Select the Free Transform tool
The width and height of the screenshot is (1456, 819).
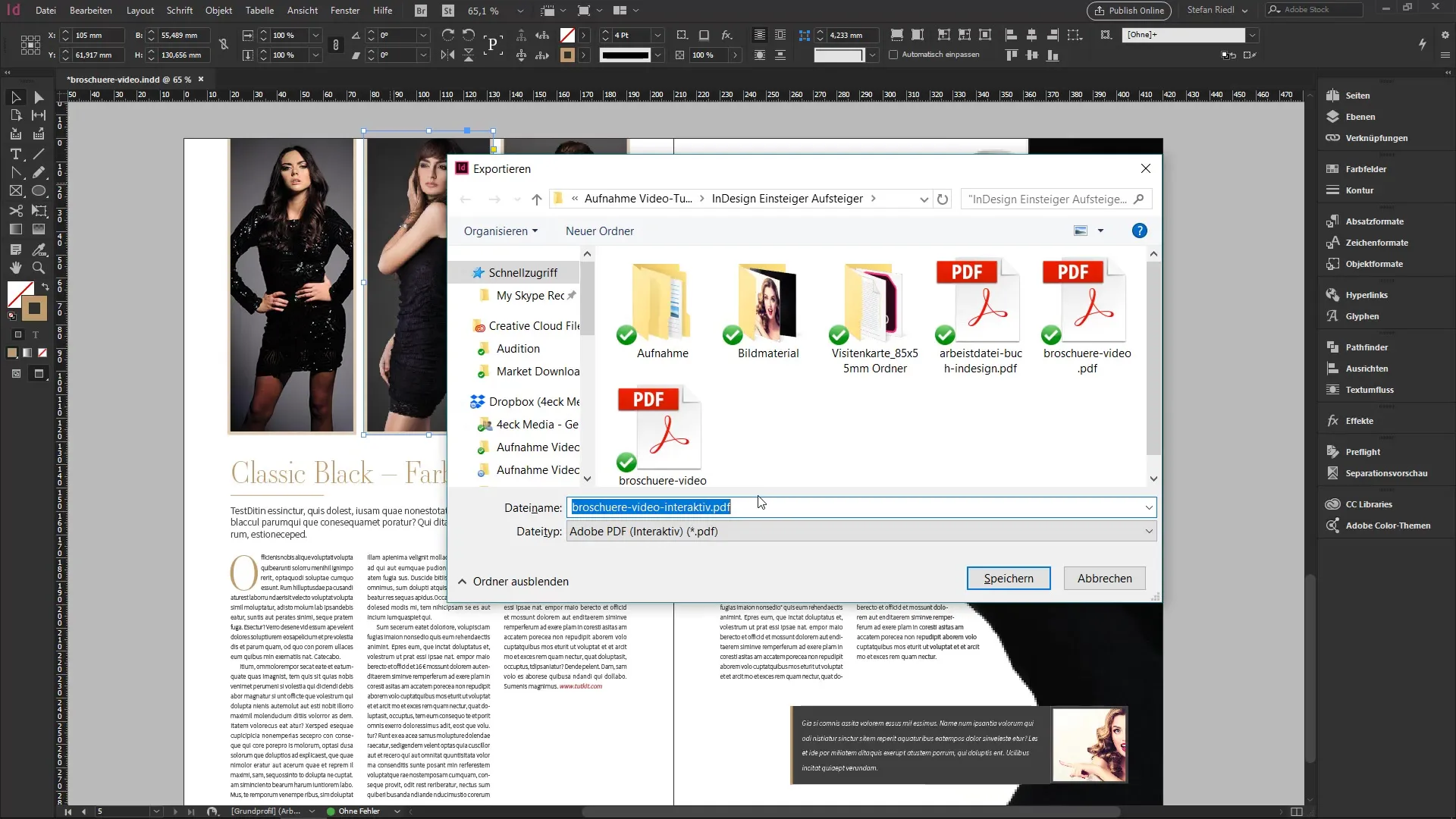click(x=39, y=211)
